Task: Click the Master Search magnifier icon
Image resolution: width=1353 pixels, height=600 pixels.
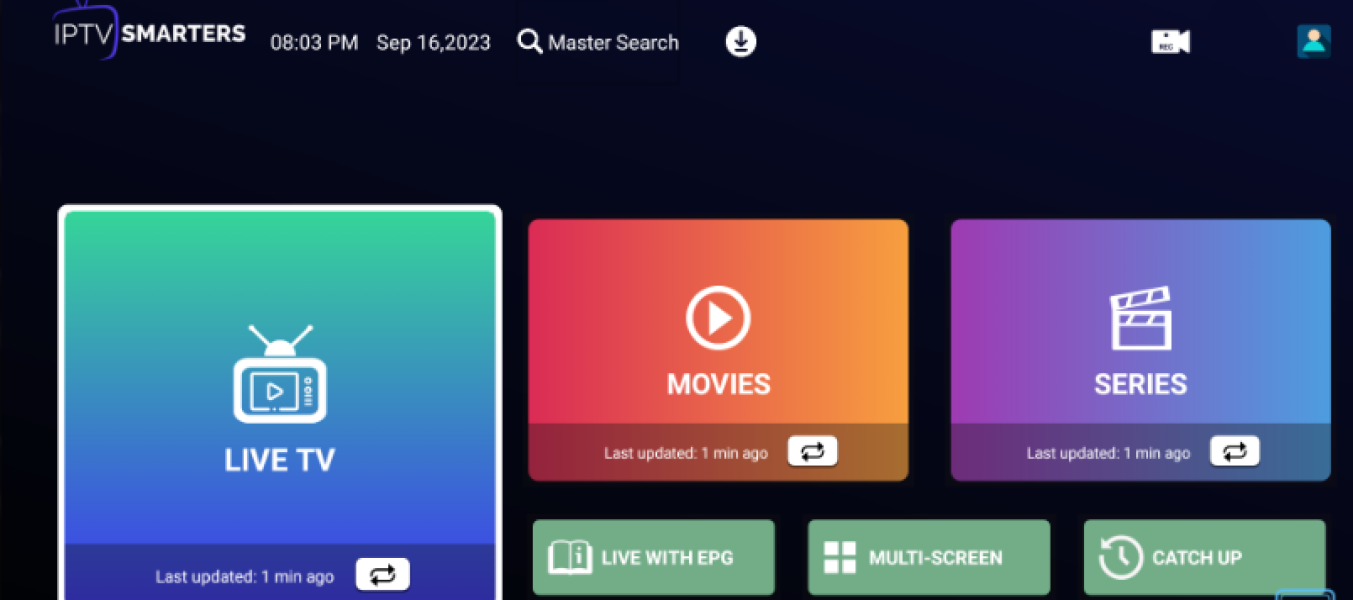Action: point(529,42)
